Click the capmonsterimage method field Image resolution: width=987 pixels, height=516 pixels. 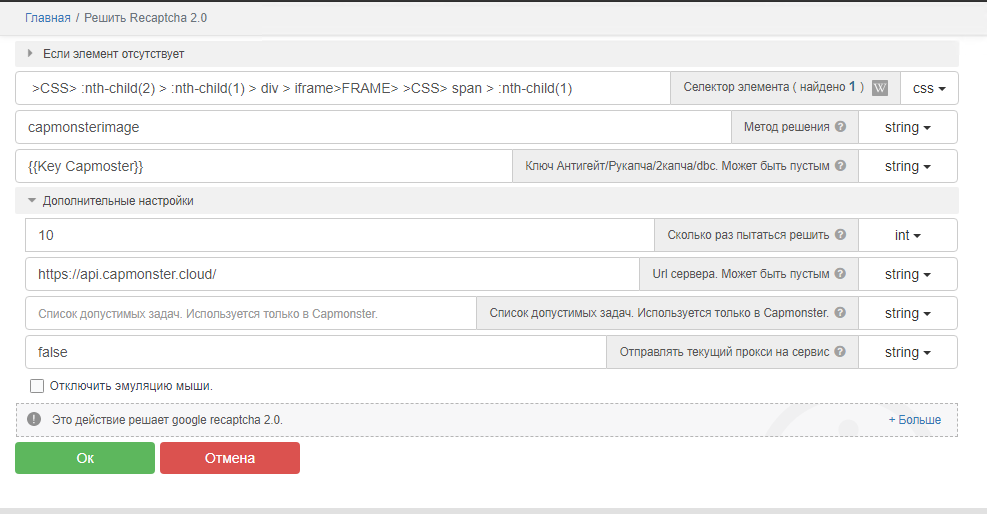click(x=373, y=127)
